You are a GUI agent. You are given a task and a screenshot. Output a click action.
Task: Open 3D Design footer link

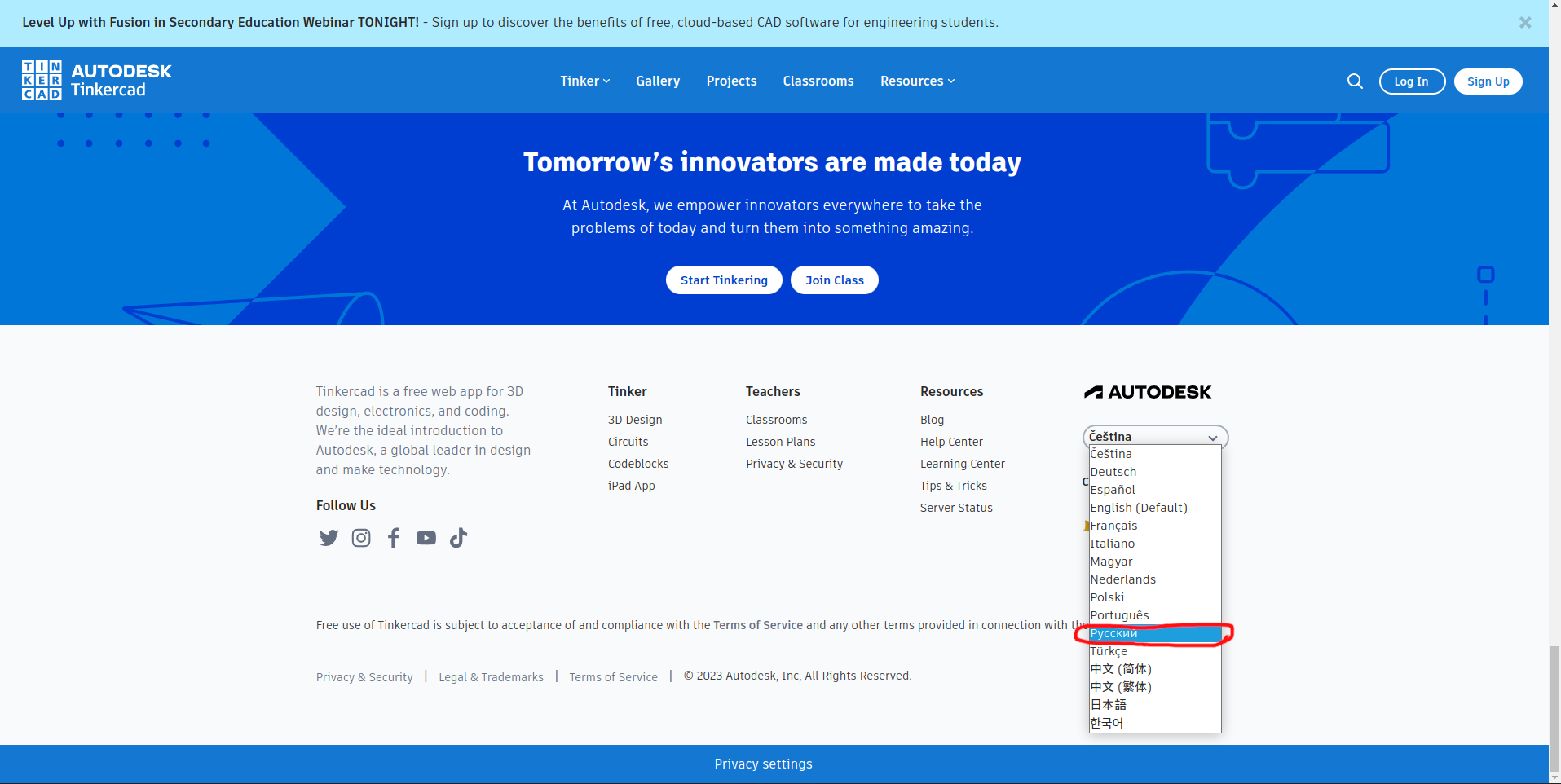[635, 420]
